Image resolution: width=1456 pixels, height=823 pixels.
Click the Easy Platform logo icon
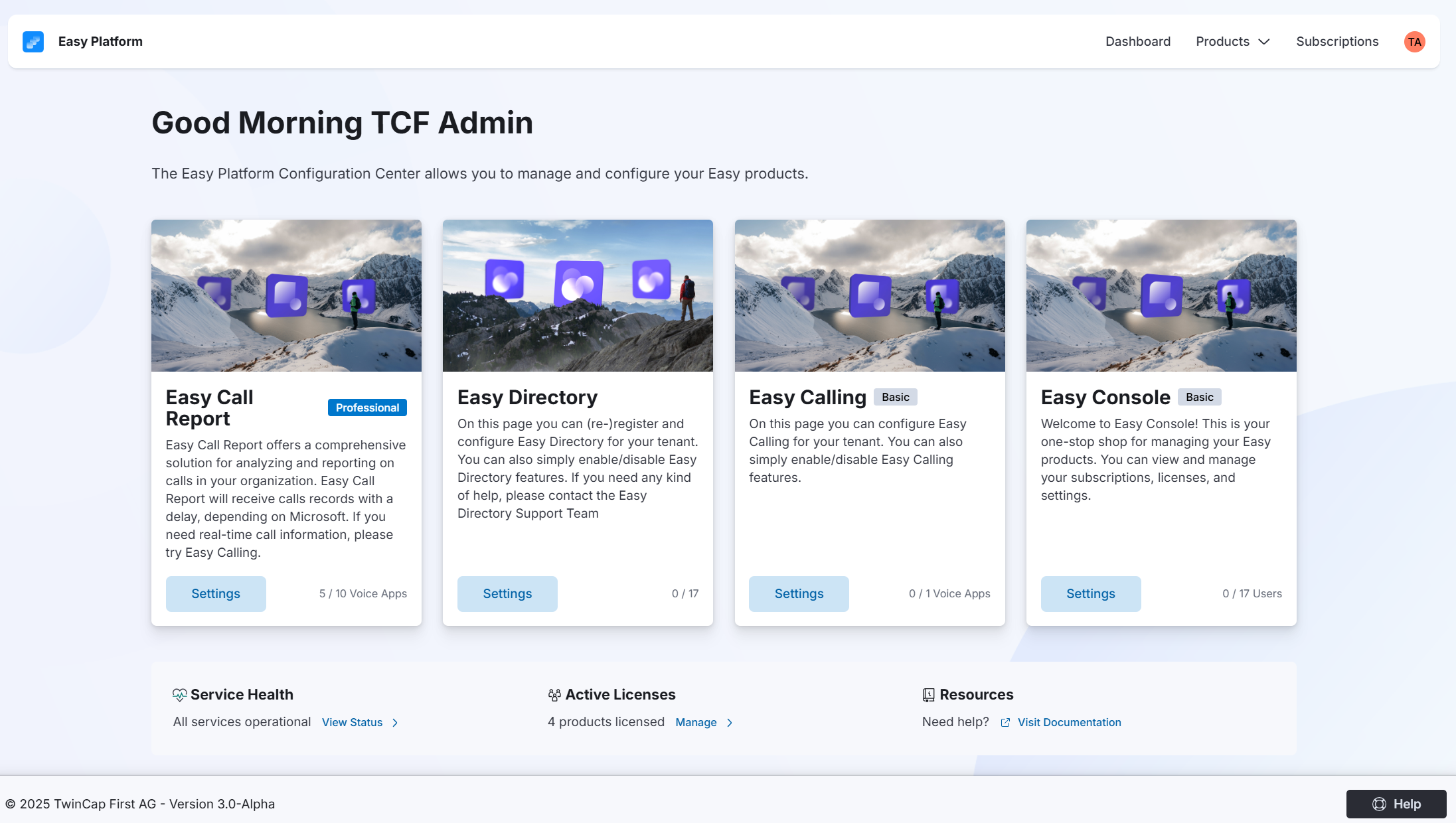[33, 42]
